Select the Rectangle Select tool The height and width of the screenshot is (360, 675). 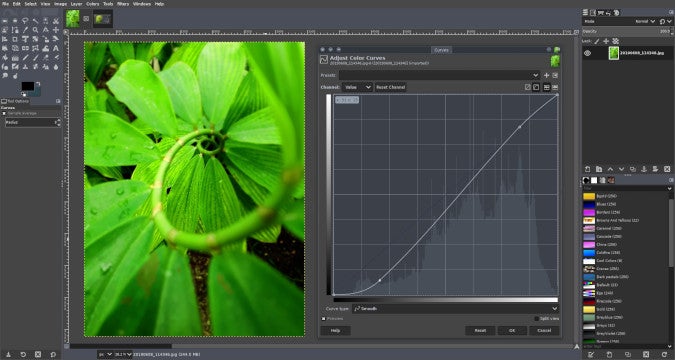pos(5,20)
